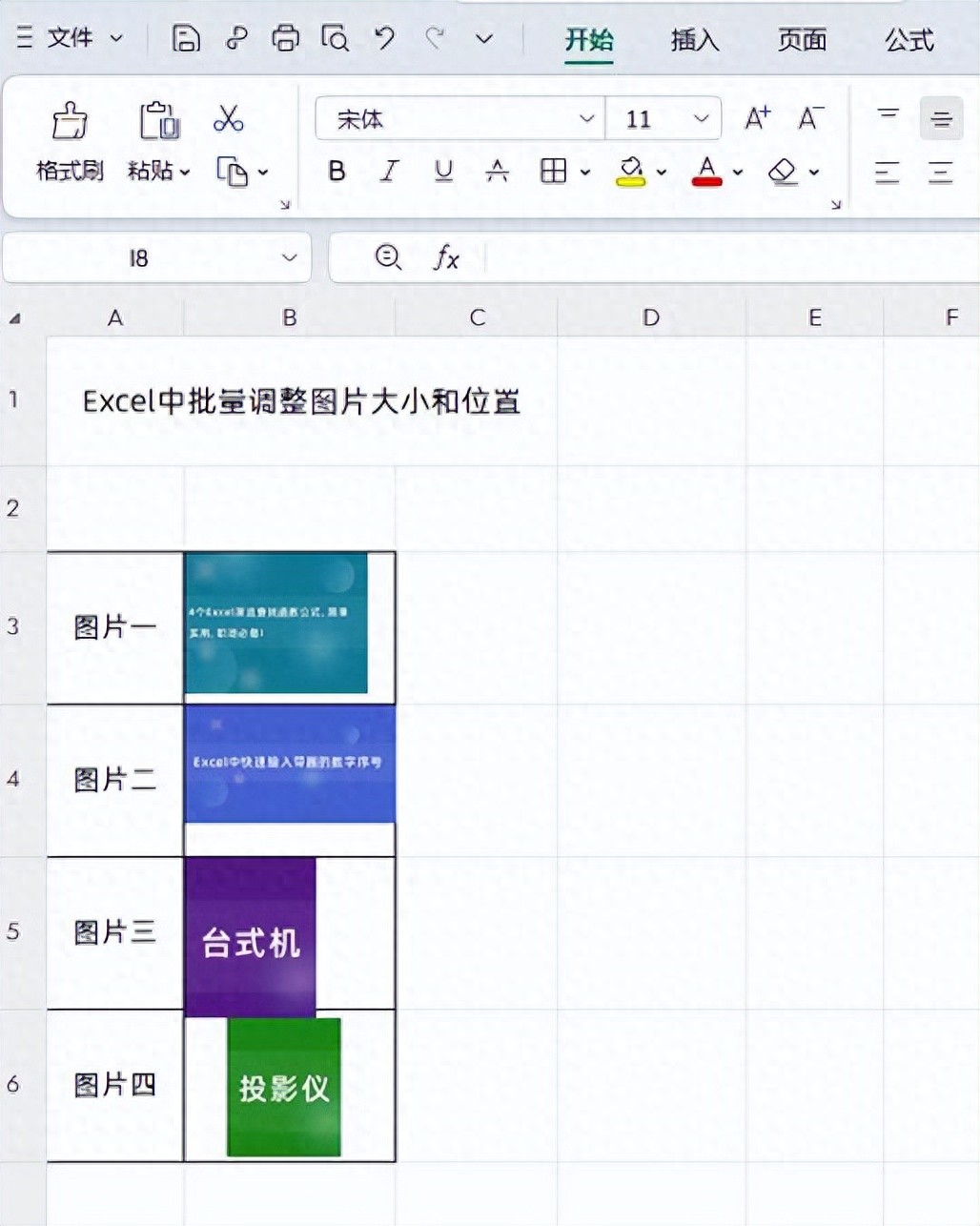This screenshot has width=980, height=1226.
Task: Click title cell 'Excel中批量调整图片大小和位置'
Action: pyautogui.click(x=301, y=401)
